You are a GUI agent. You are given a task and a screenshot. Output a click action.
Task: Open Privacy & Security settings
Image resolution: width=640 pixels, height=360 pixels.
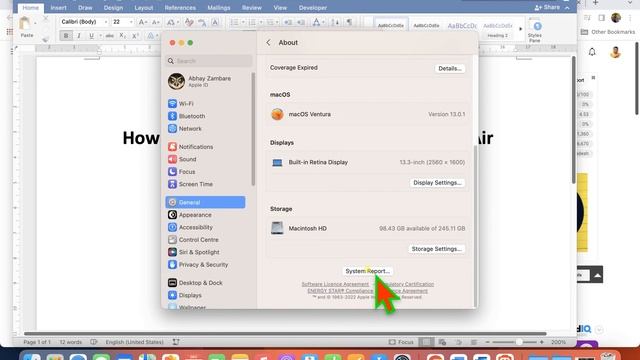pos(198,264)
